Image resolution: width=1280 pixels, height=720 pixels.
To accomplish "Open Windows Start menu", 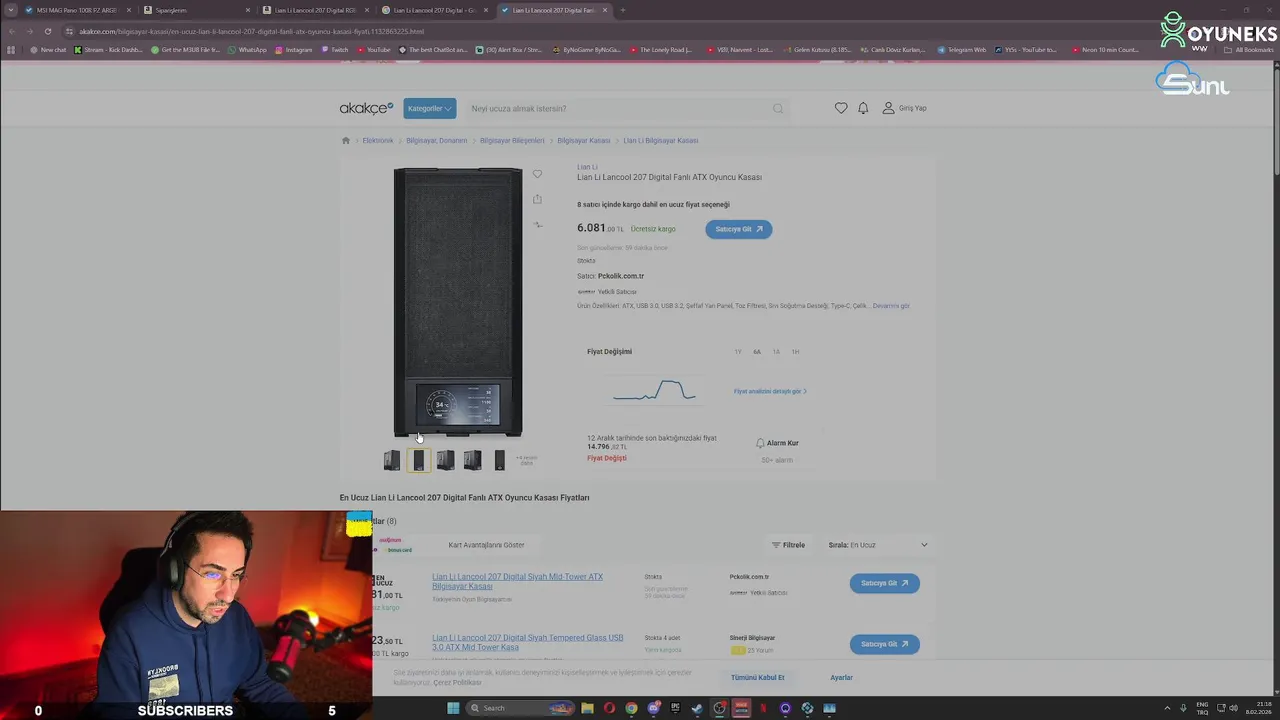I will pyautogui.click(x=453, y=708).
